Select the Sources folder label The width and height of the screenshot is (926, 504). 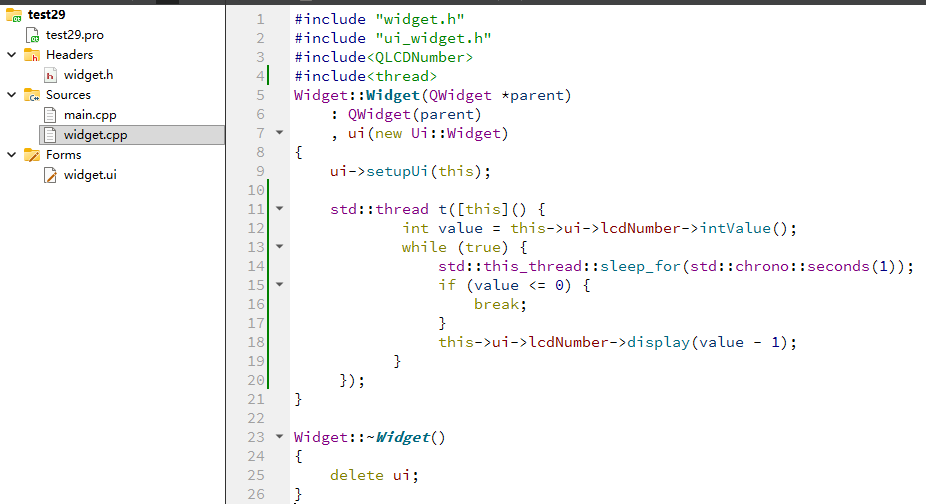click(68, 95)
